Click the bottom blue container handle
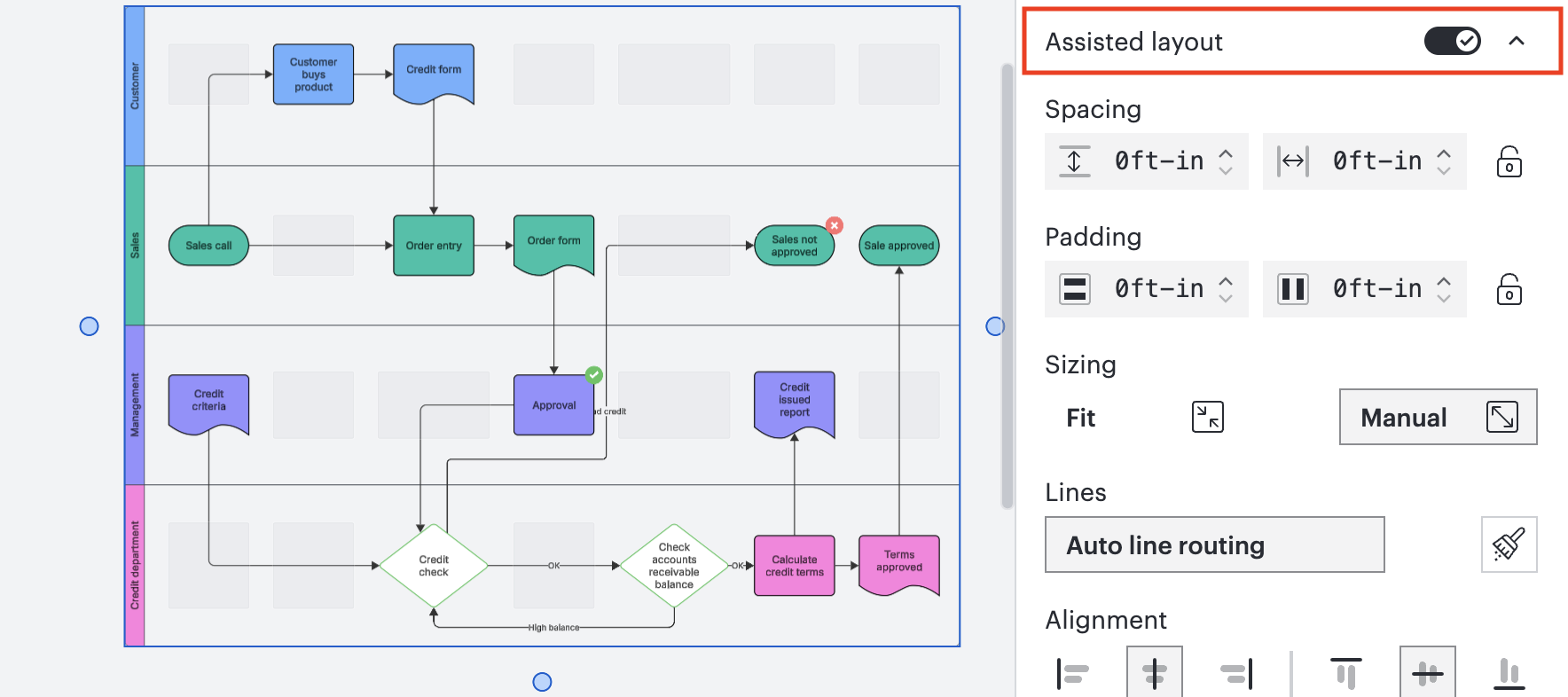Screen dimensions: 1568x697 (542, 682)
